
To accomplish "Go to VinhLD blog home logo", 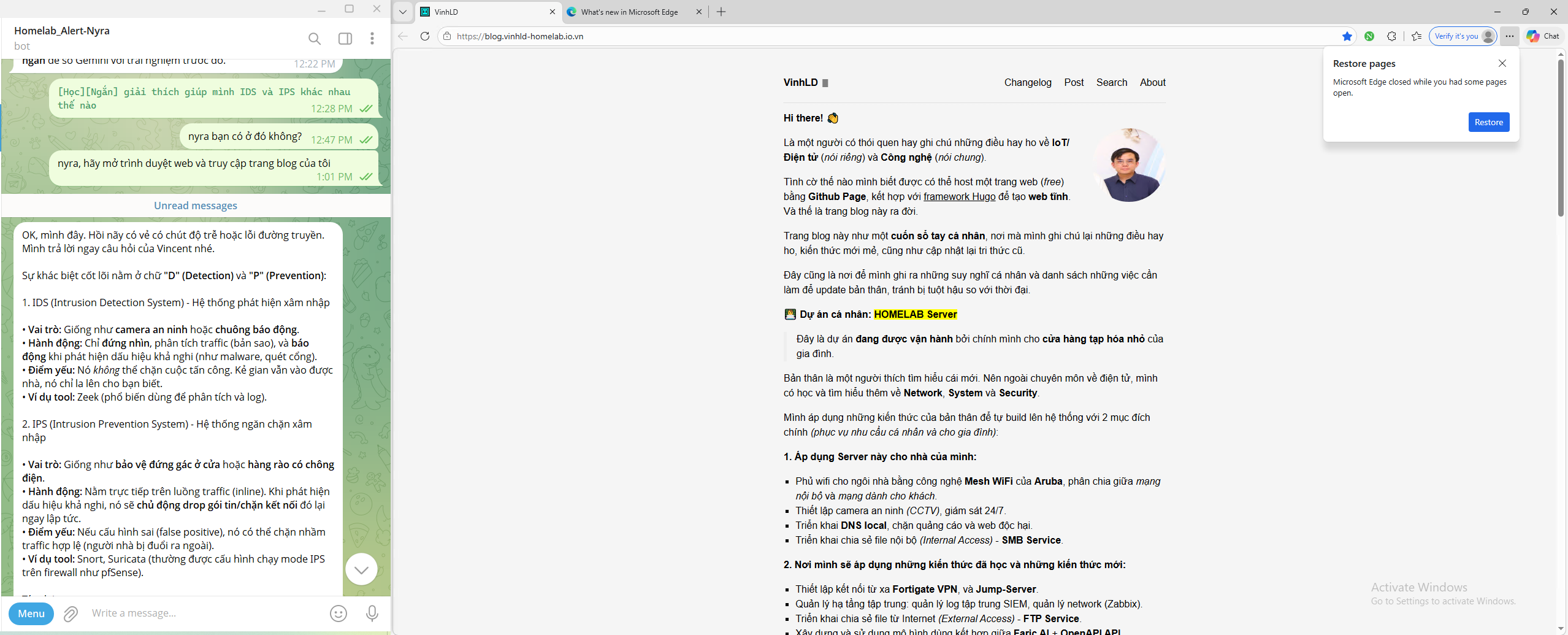I will pyautogui.click(x=800, y=82).
